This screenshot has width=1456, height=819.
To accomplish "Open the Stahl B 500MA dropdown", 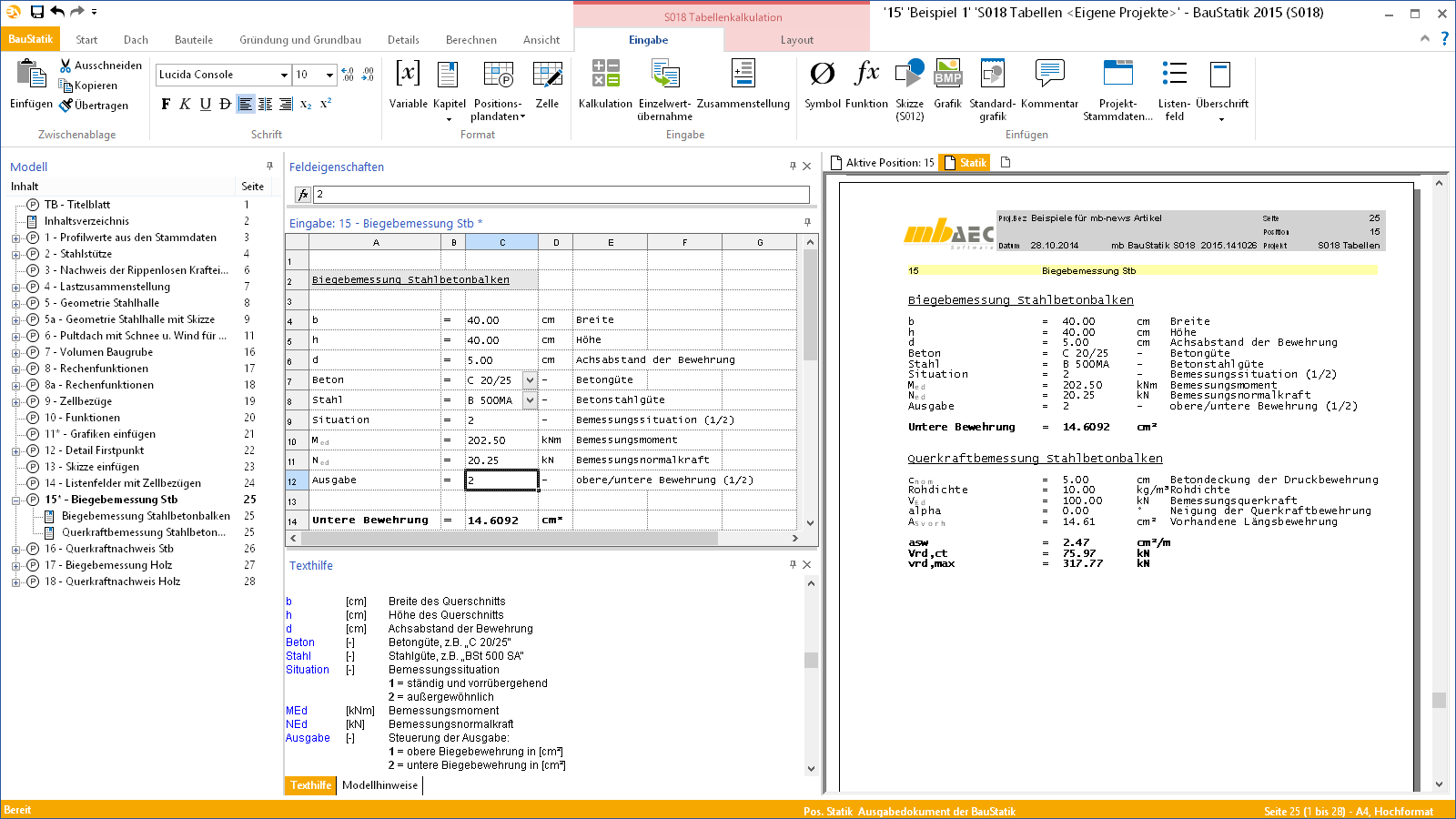I will pos(530,400).
